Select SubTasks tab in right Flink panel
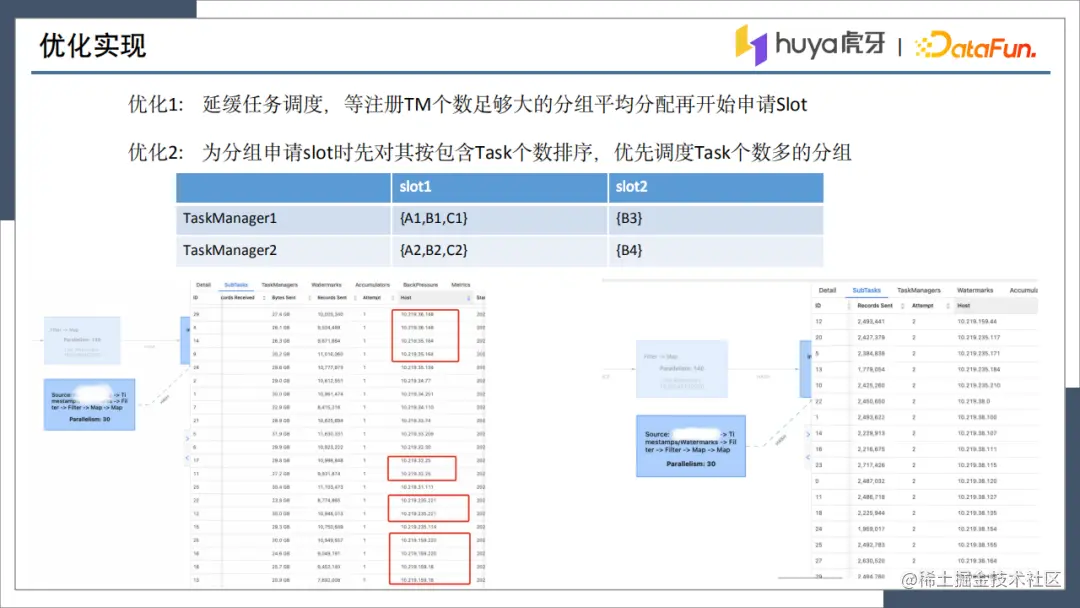1080x608 pixels. [866, 291]
